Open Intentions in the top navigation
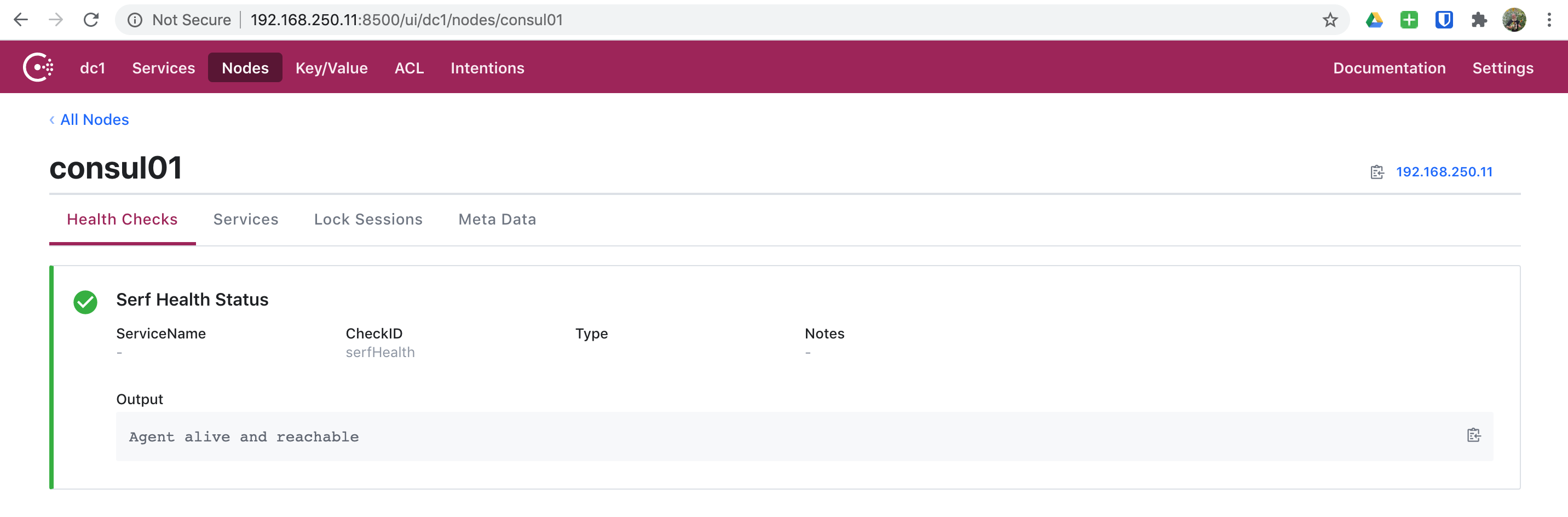 tap(488, 67)
